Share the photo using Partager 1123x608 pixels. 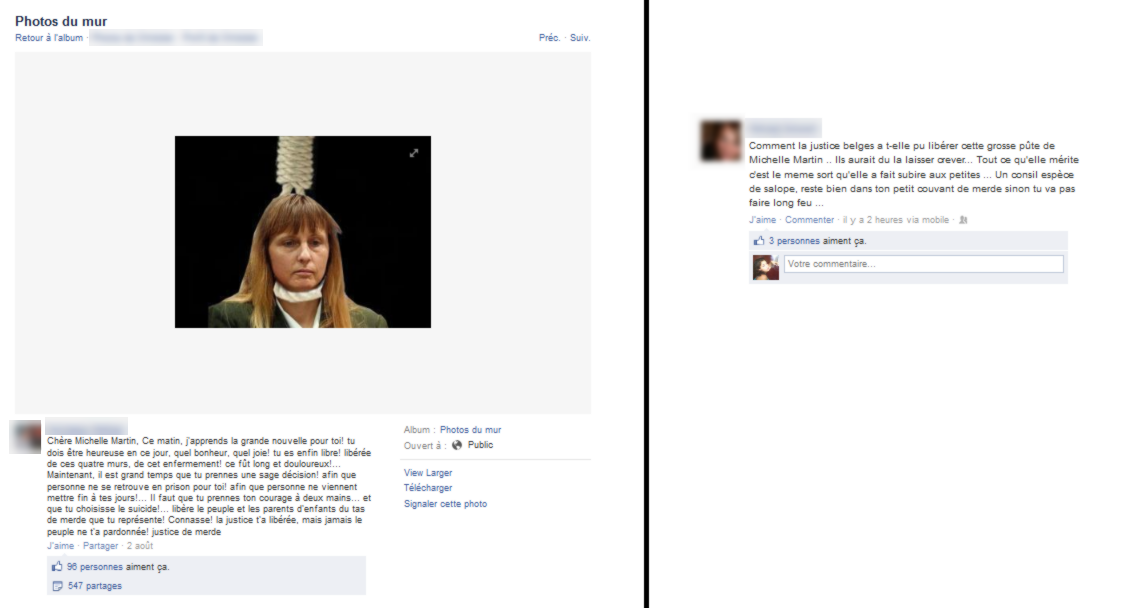coord(100,546)
